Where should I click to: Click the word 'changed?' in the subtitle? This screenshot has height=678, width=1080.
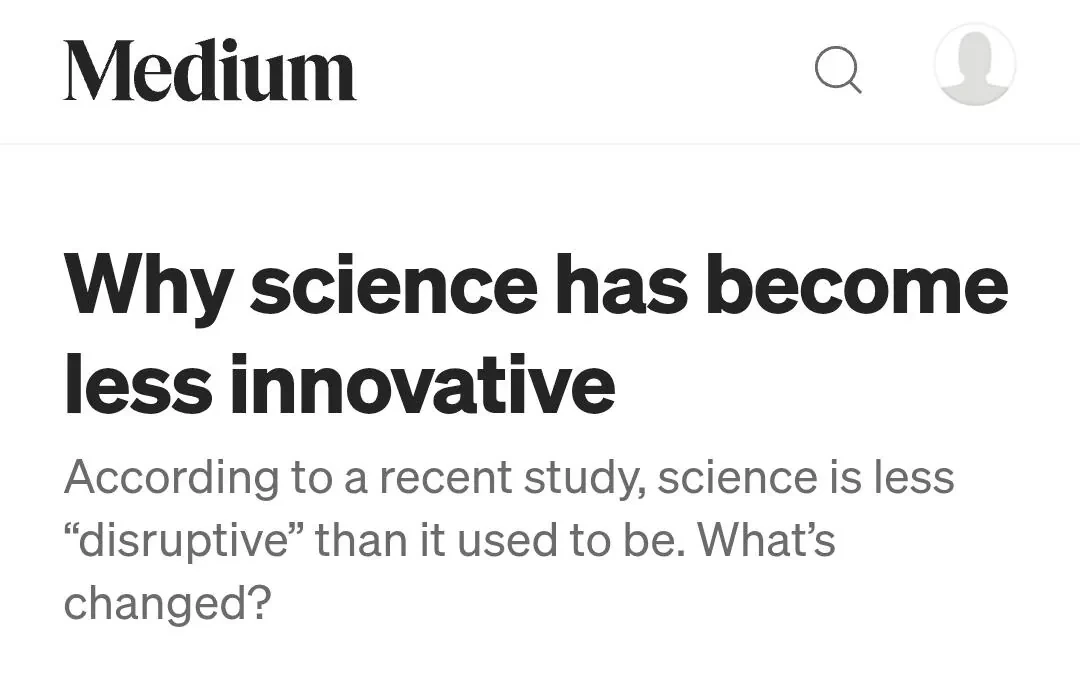[x=168, y=604]
